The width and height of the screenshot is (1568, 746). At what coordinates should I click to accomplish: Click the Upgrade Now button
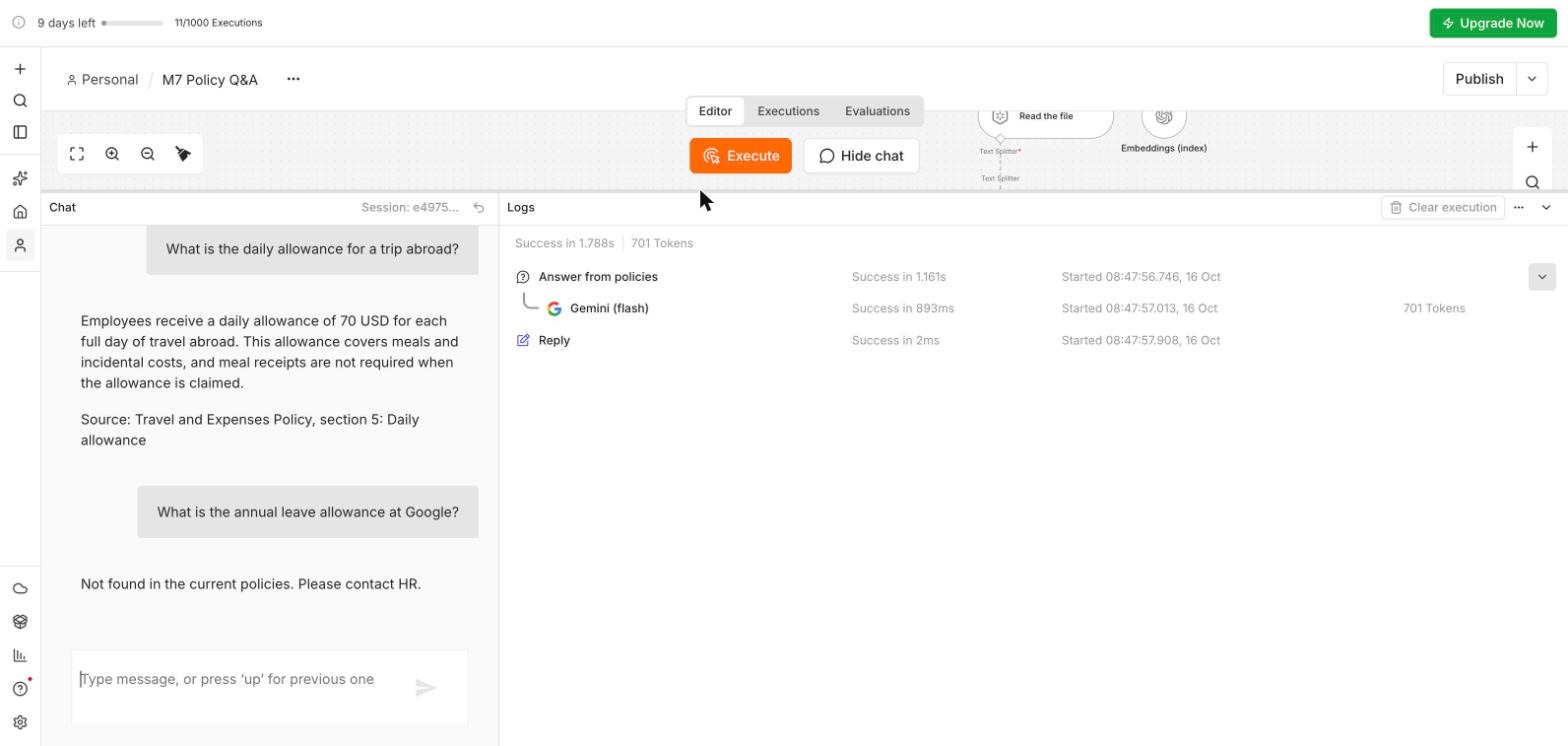(x=1493, y=23)
